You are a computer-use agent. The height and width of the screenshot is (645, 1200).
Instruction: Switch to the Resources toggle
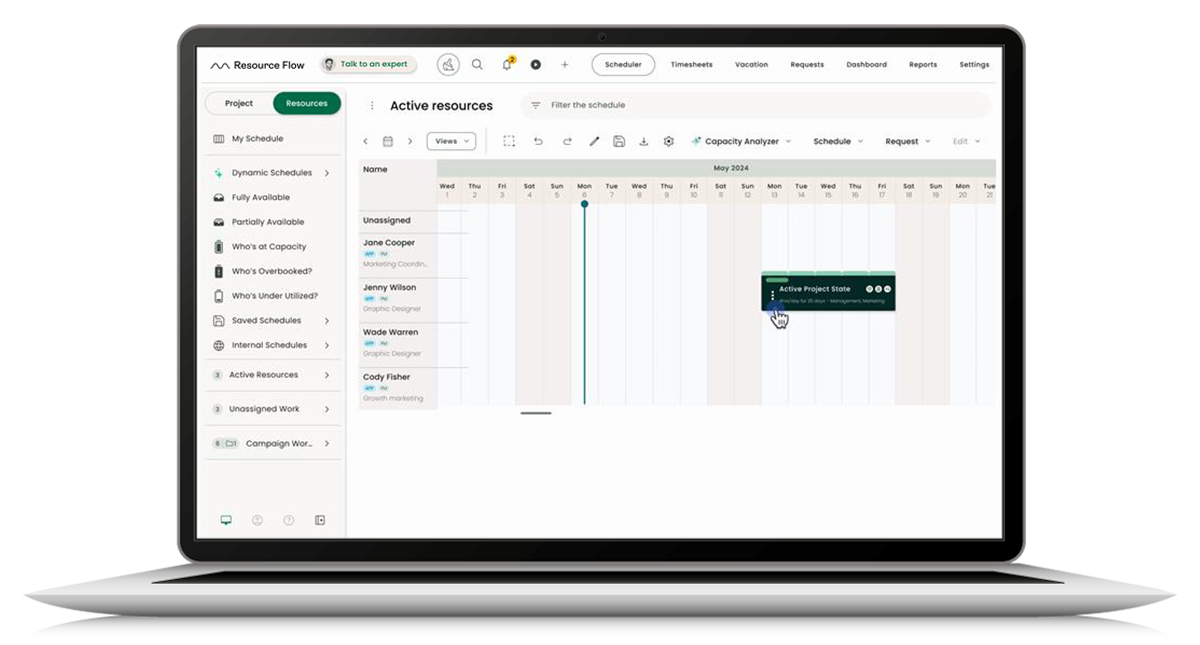tap(307, 103)
